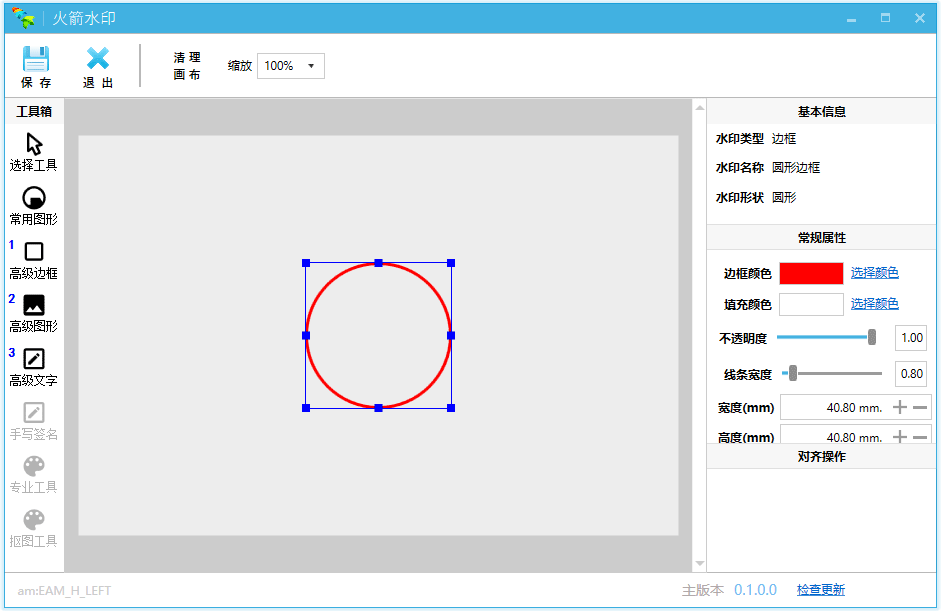Click the 抠图工具 cutout tool icon
The image size is (941, 611).
coord(34,520)
